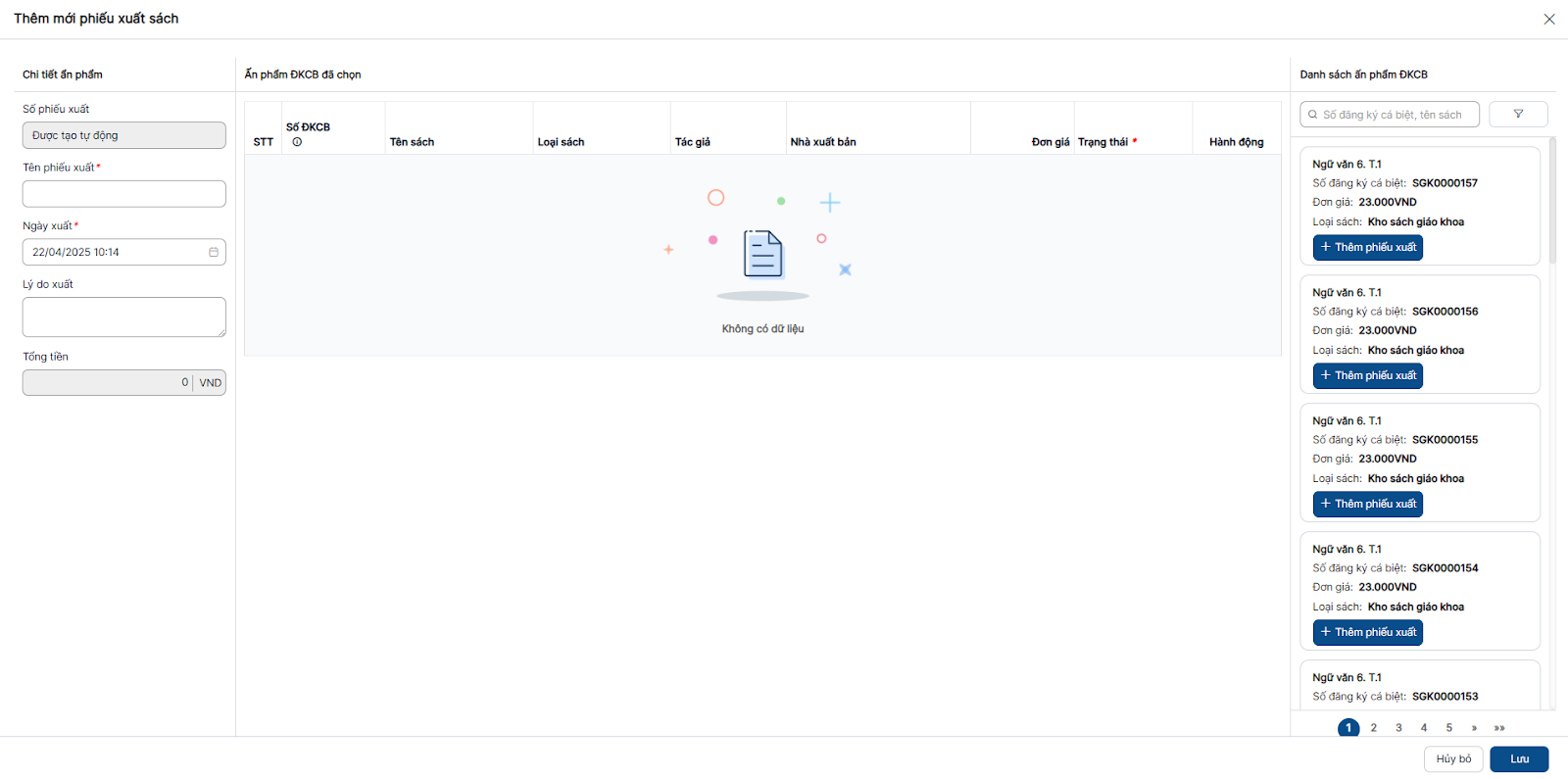
Task: Click the calendar icon in Ngày xuất field
Action: click(214, 252)
